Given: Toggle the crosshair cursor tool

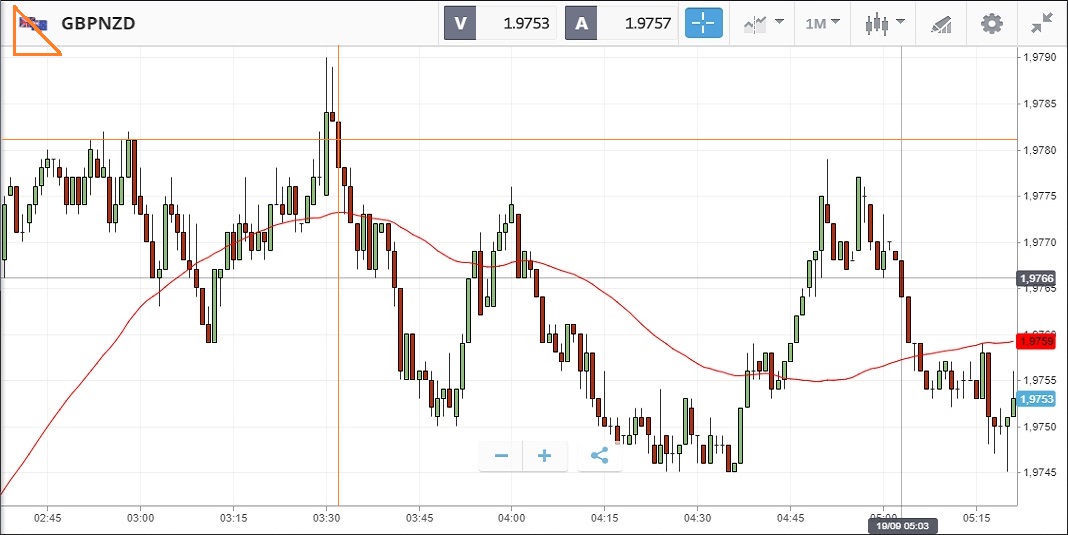Looking at the screenshot, I should pos(703,23).
